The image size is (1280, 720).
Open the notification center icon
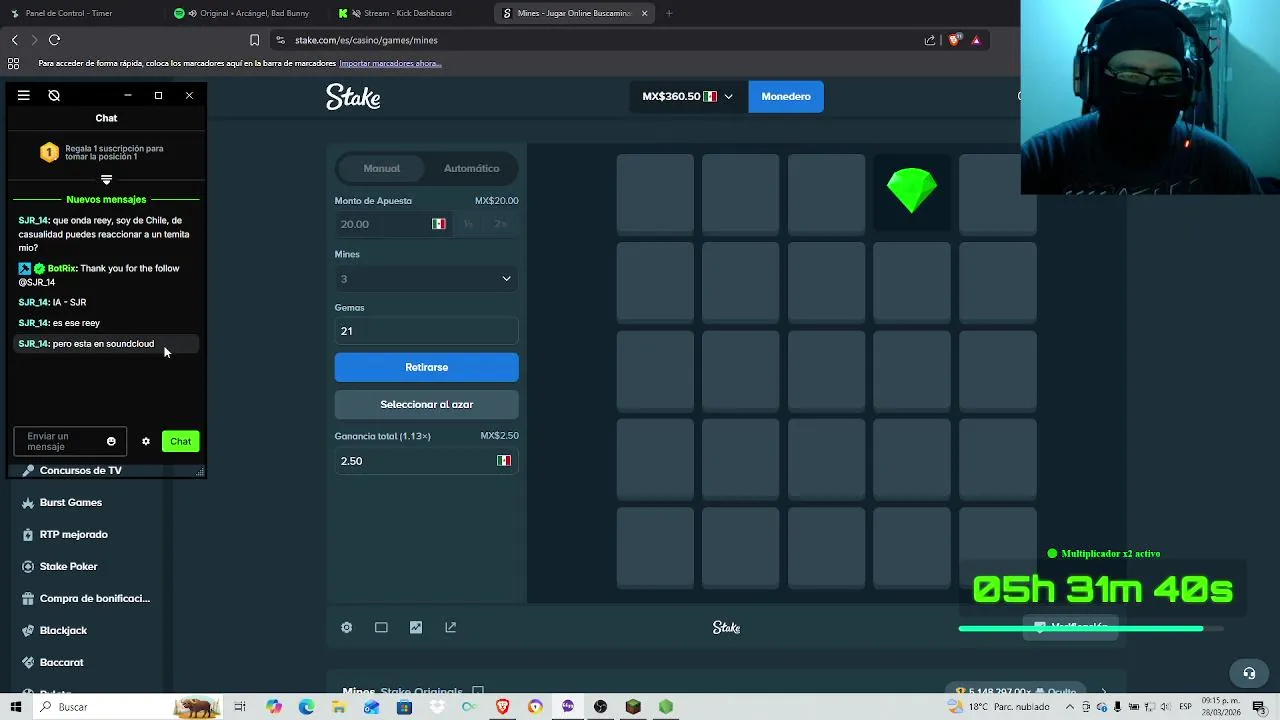pos(1259,707)
